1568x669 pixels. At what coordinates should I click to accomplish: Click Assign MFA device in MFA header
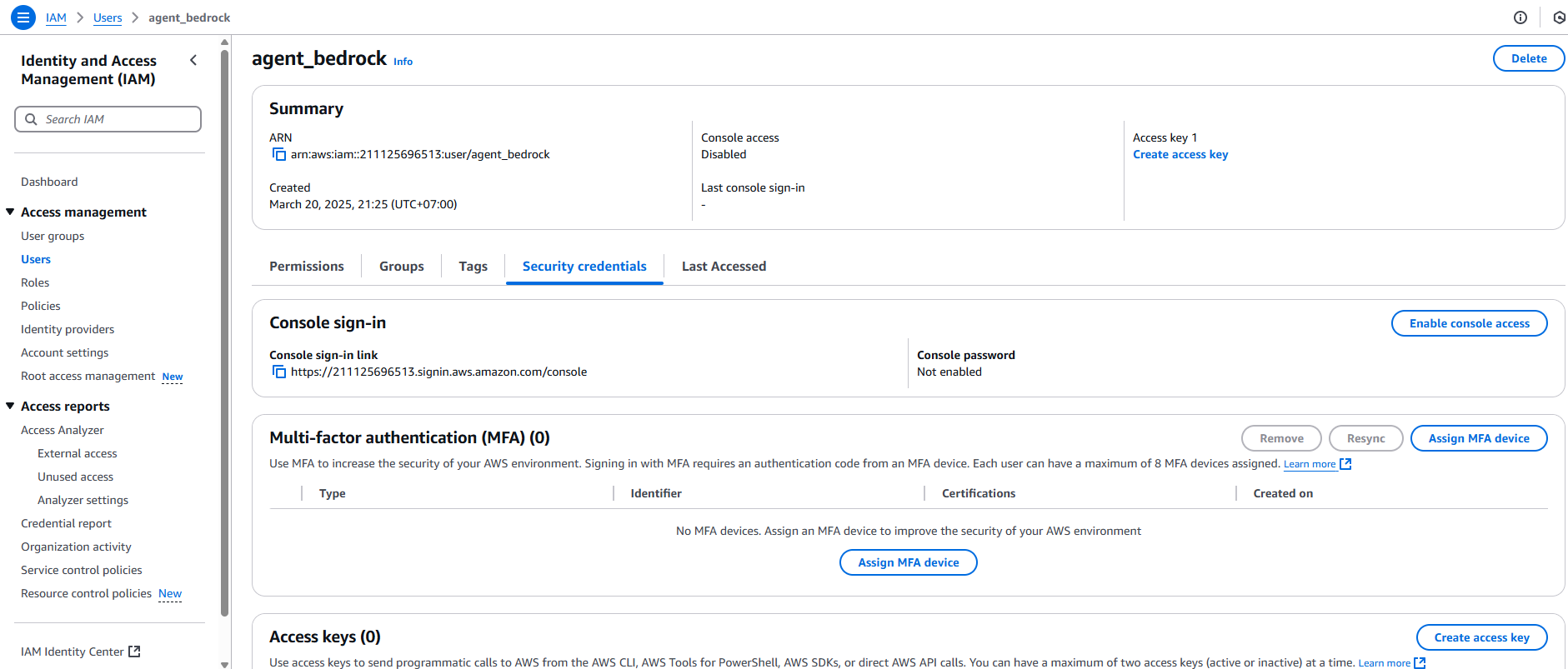1479,438
